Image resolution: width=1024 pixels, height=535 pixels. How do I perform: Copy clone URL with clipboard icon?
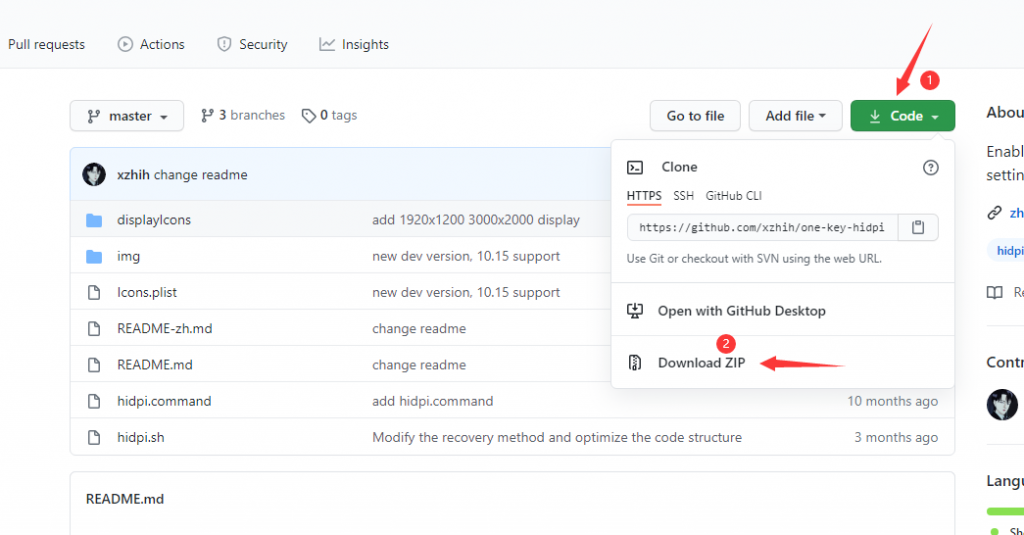[x=918, y=227]
